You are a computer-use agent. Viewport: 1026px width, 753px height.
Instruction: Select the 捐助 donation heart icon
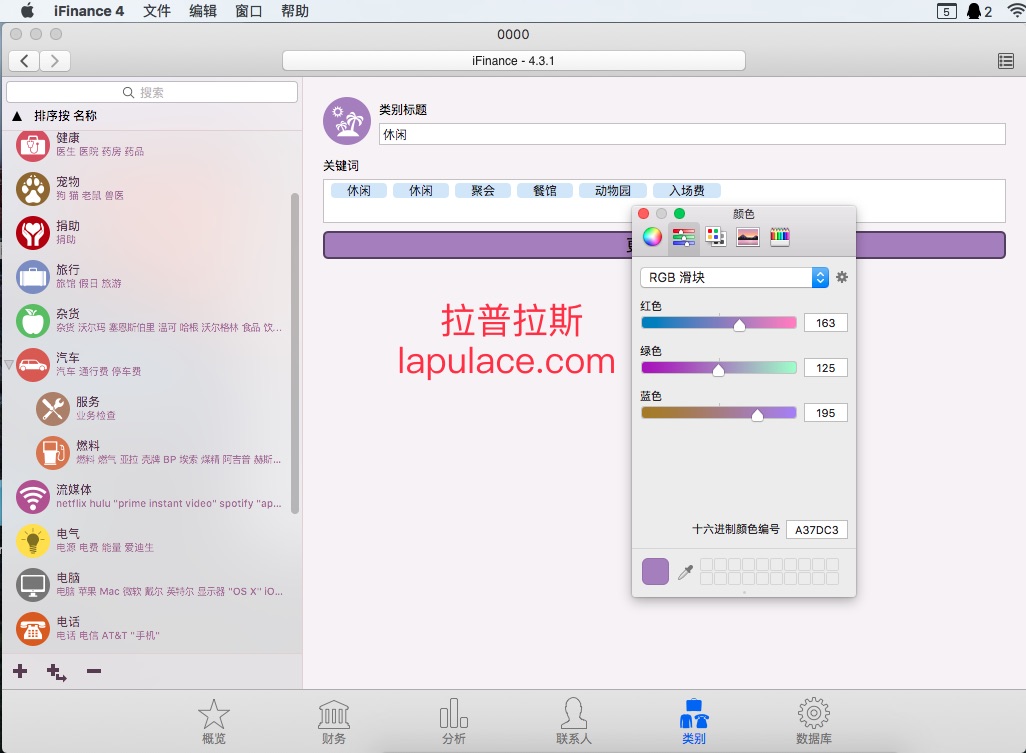click(33, 233)
